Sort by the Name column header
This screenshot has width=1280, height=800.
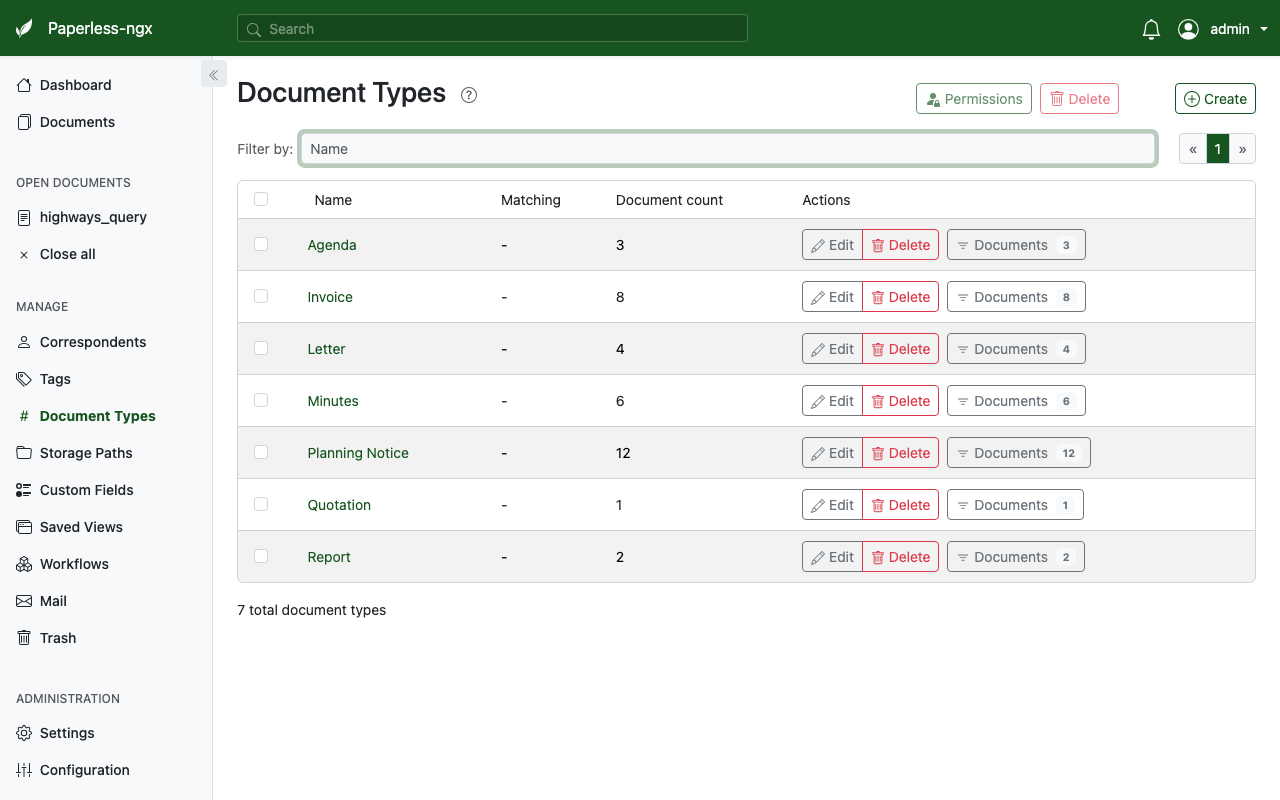pos(333,200)
